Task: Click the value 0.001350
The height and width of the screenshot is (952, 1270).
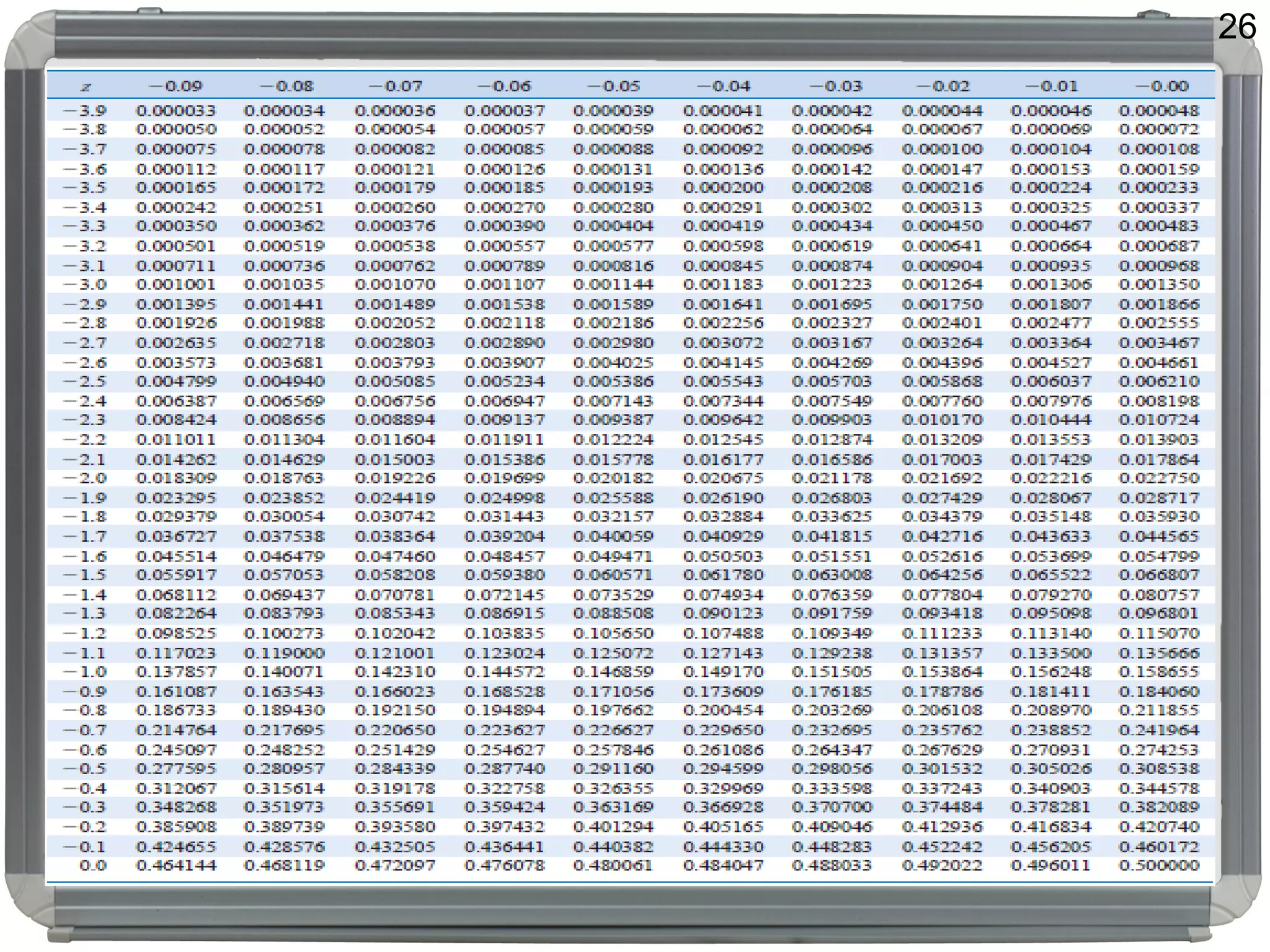Action: 1159,284
